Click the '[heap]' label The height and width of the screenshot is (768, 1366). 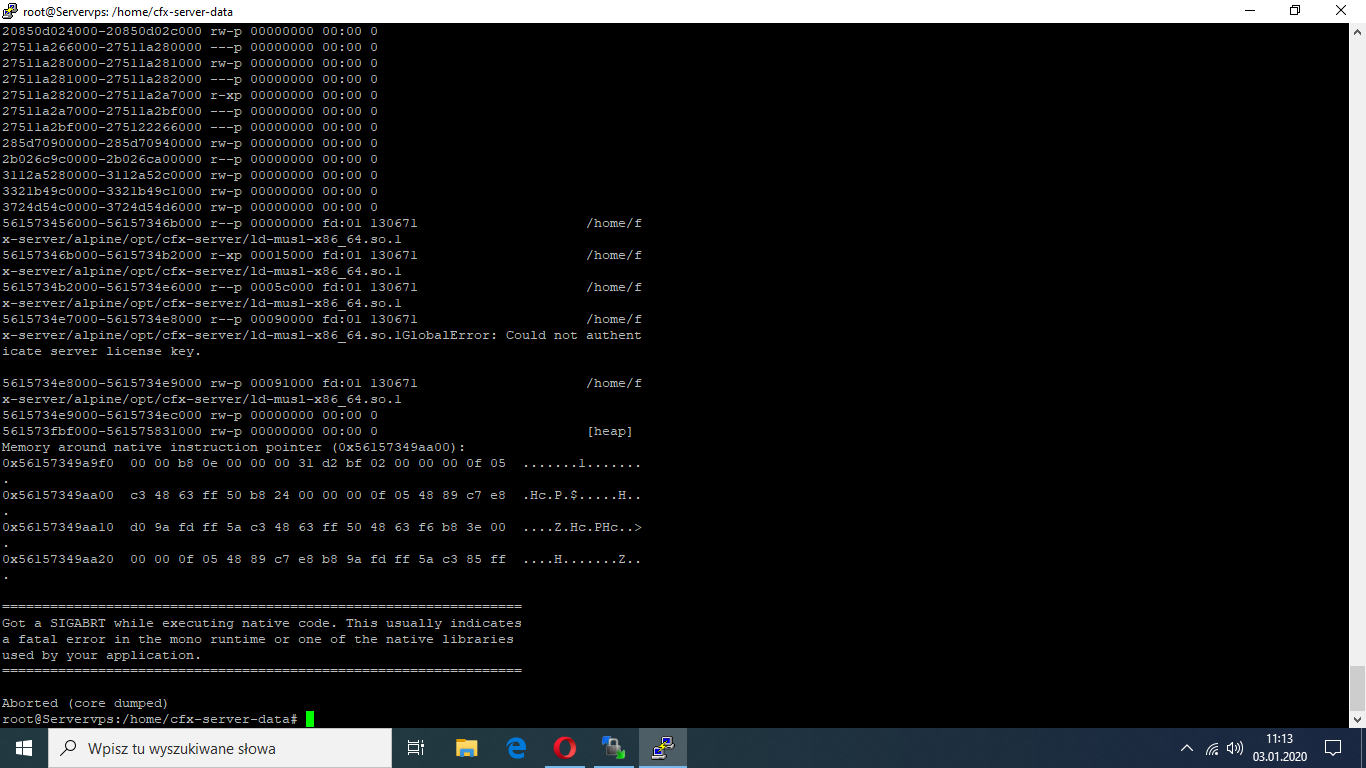click(x=610, y=431)
